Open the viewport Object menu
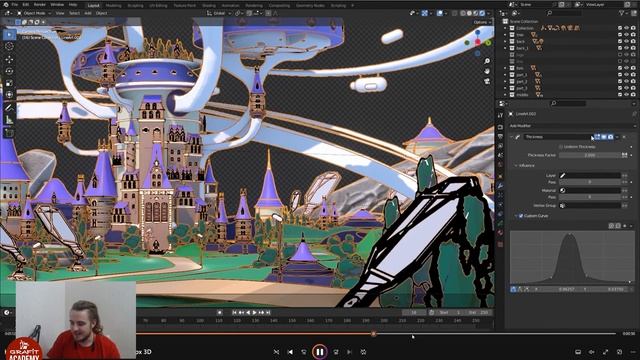 coord(101,13)
